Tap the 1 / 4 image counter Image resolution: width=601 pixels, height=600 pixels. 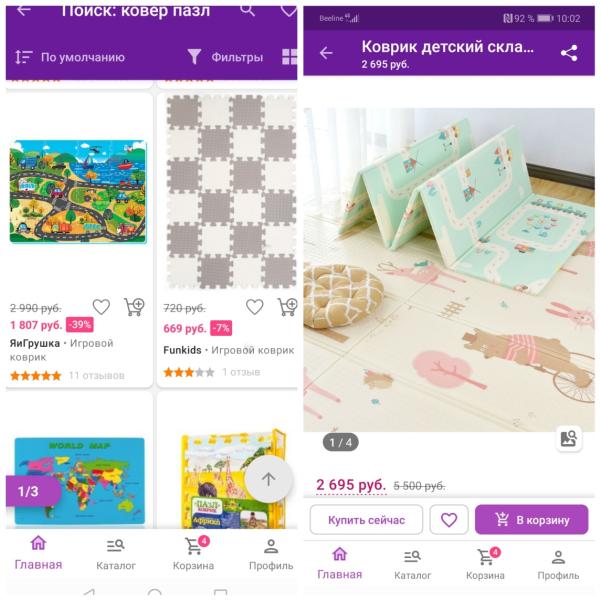341,443
